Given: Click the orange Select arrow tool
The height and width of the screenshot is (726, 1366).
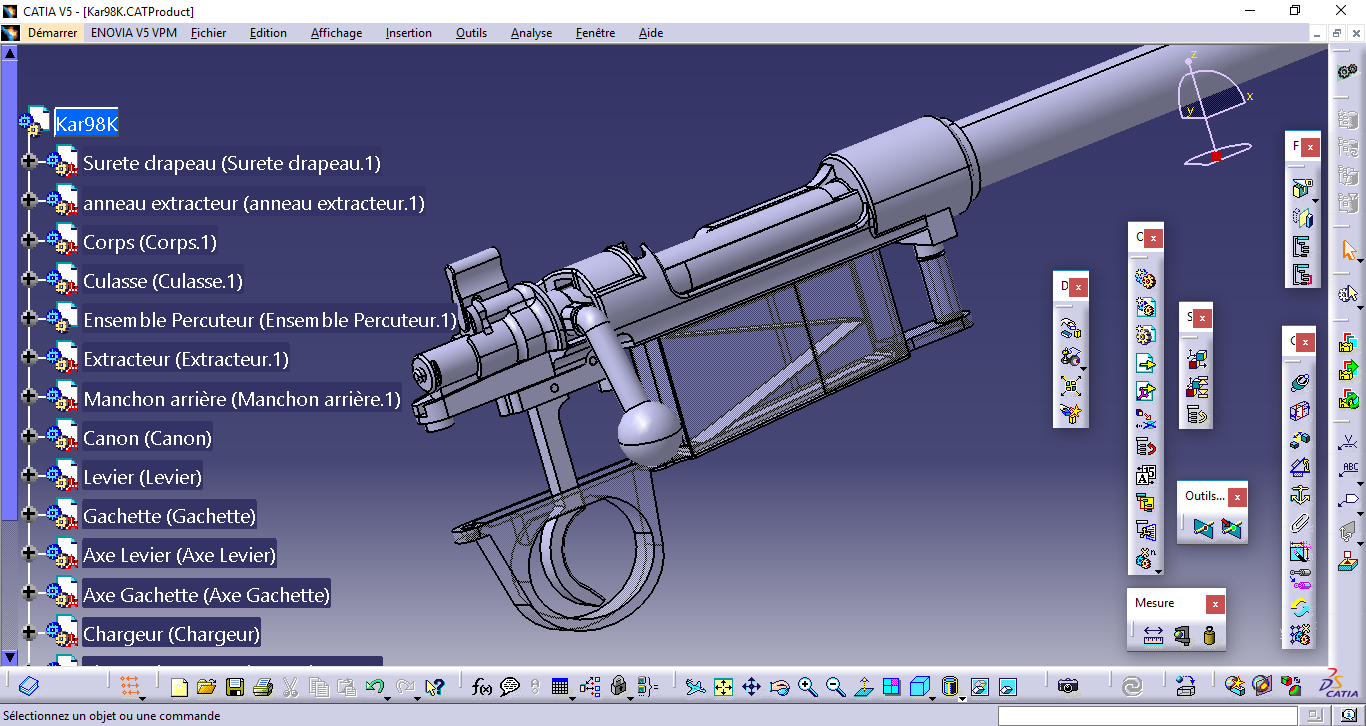Looking at the screenshot, I should click(1350, 250).
